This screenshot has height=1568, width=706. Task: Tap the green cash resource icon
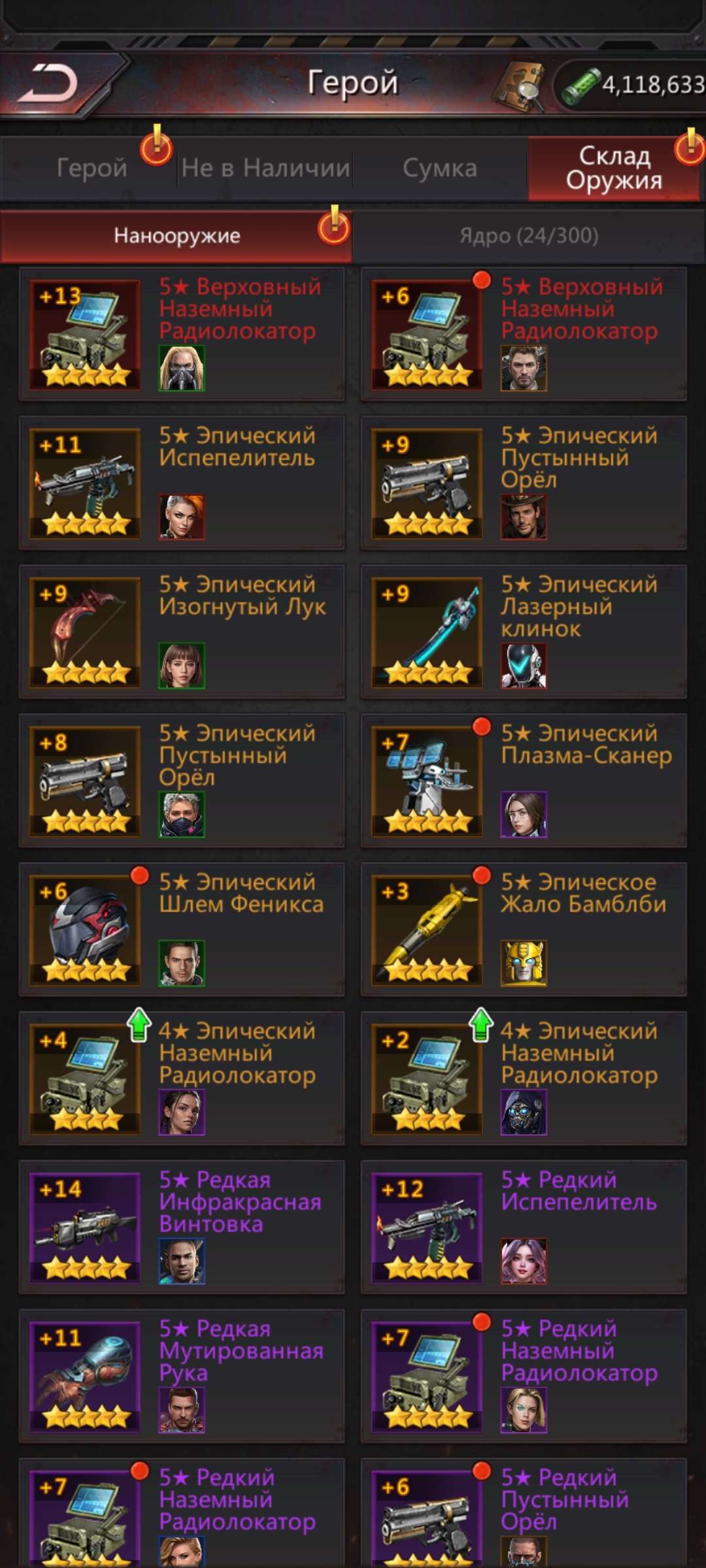click(x=580, y=86)
